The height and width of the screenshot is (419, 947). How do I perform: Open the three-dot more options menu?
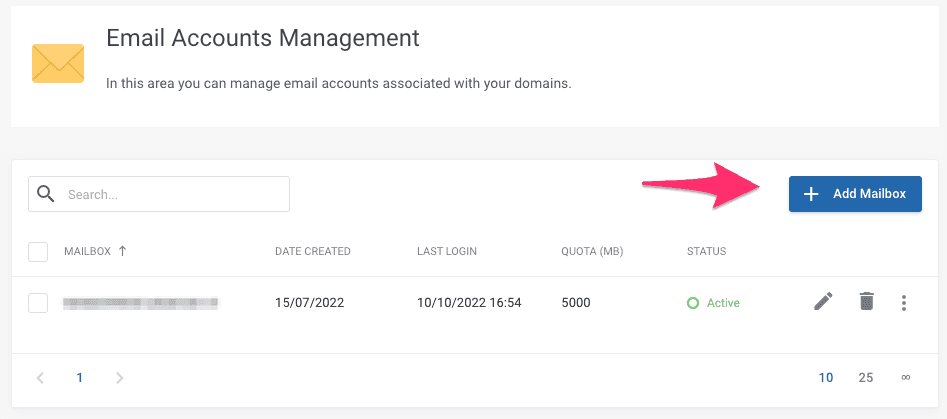904,302
